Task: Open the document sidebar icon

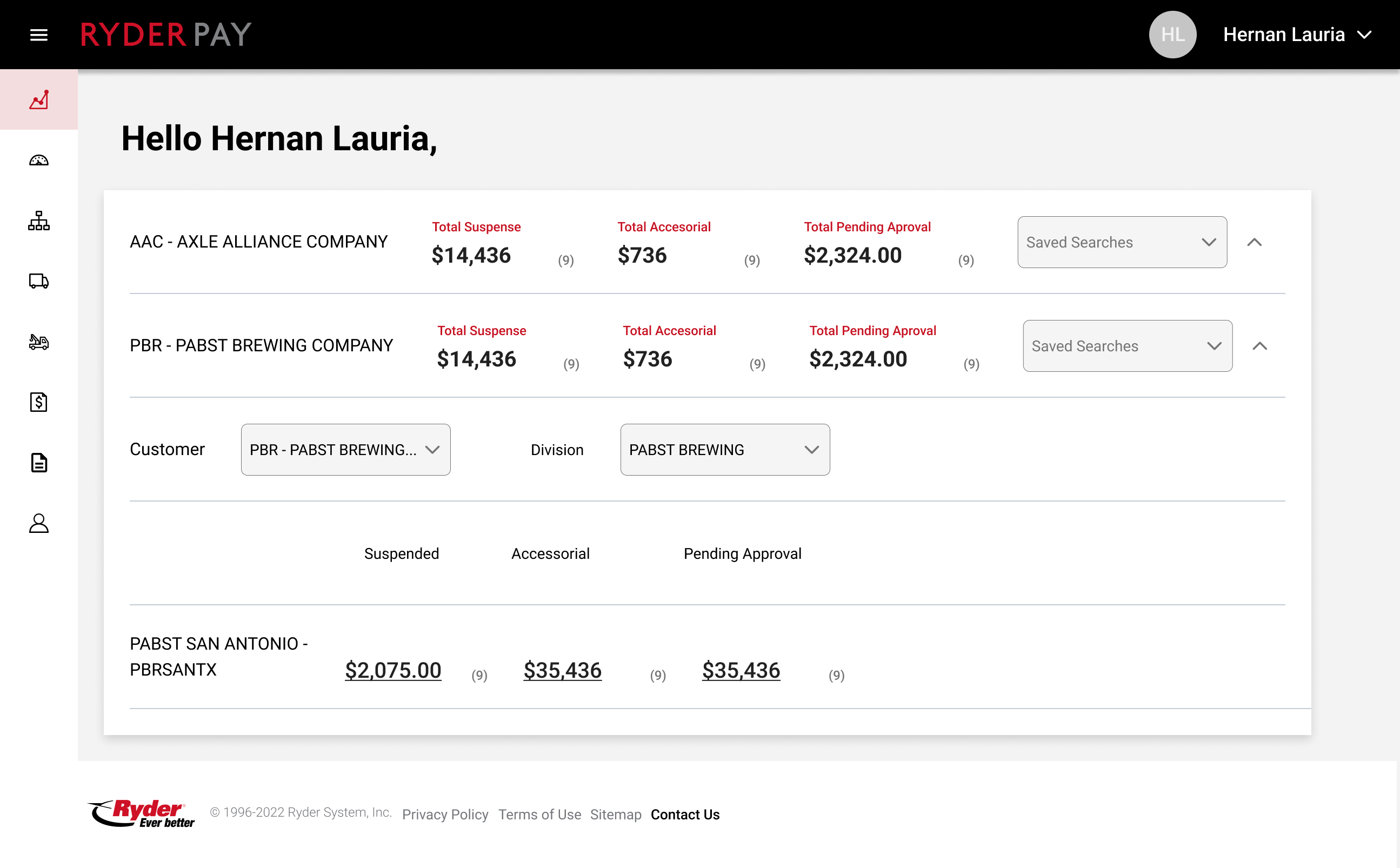Action: tap(38, 463)
